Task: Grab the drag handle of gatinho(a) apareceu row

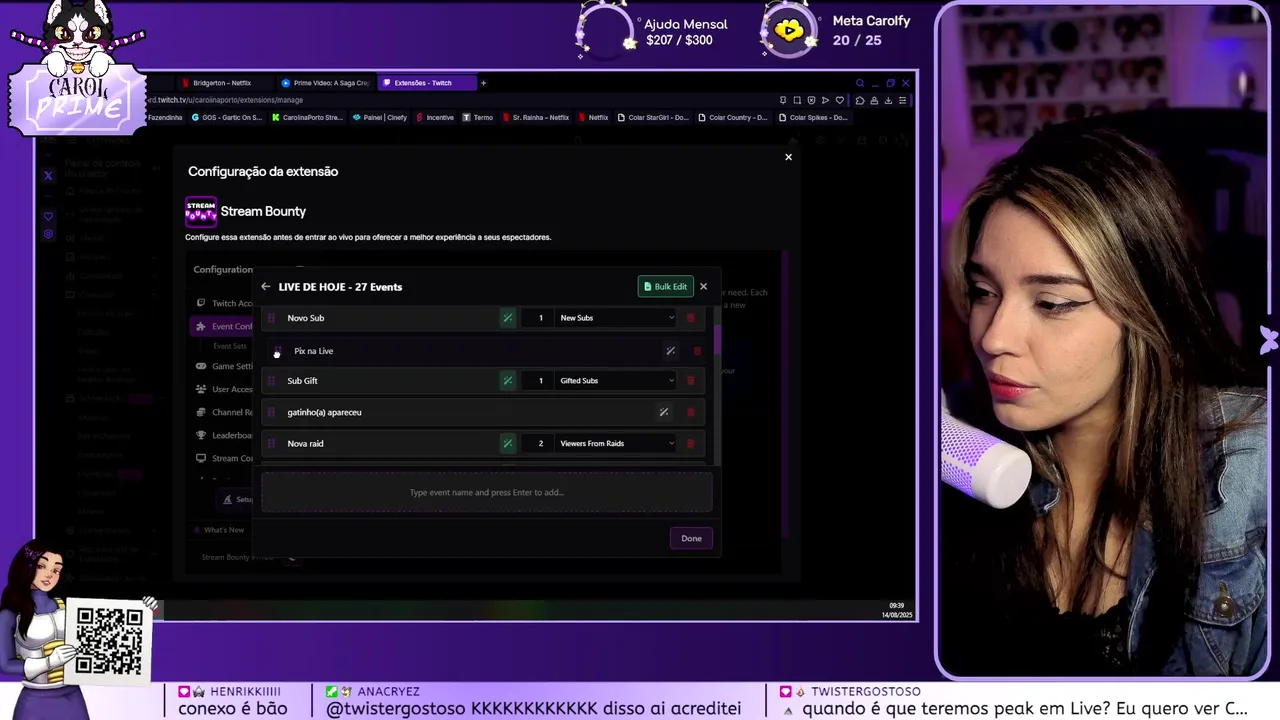Action: click(x=271, y=412)
